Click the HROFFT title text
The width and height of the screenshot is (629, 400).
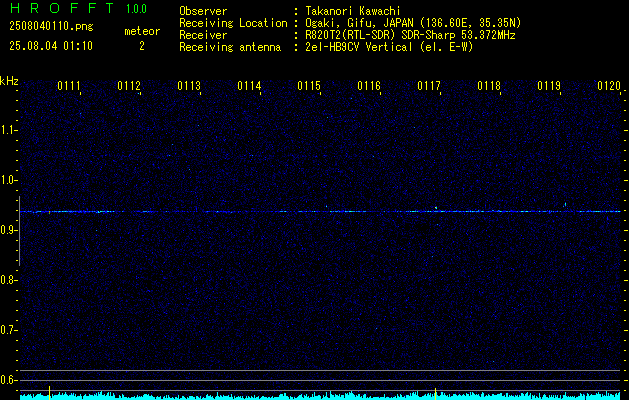(62, 8)
